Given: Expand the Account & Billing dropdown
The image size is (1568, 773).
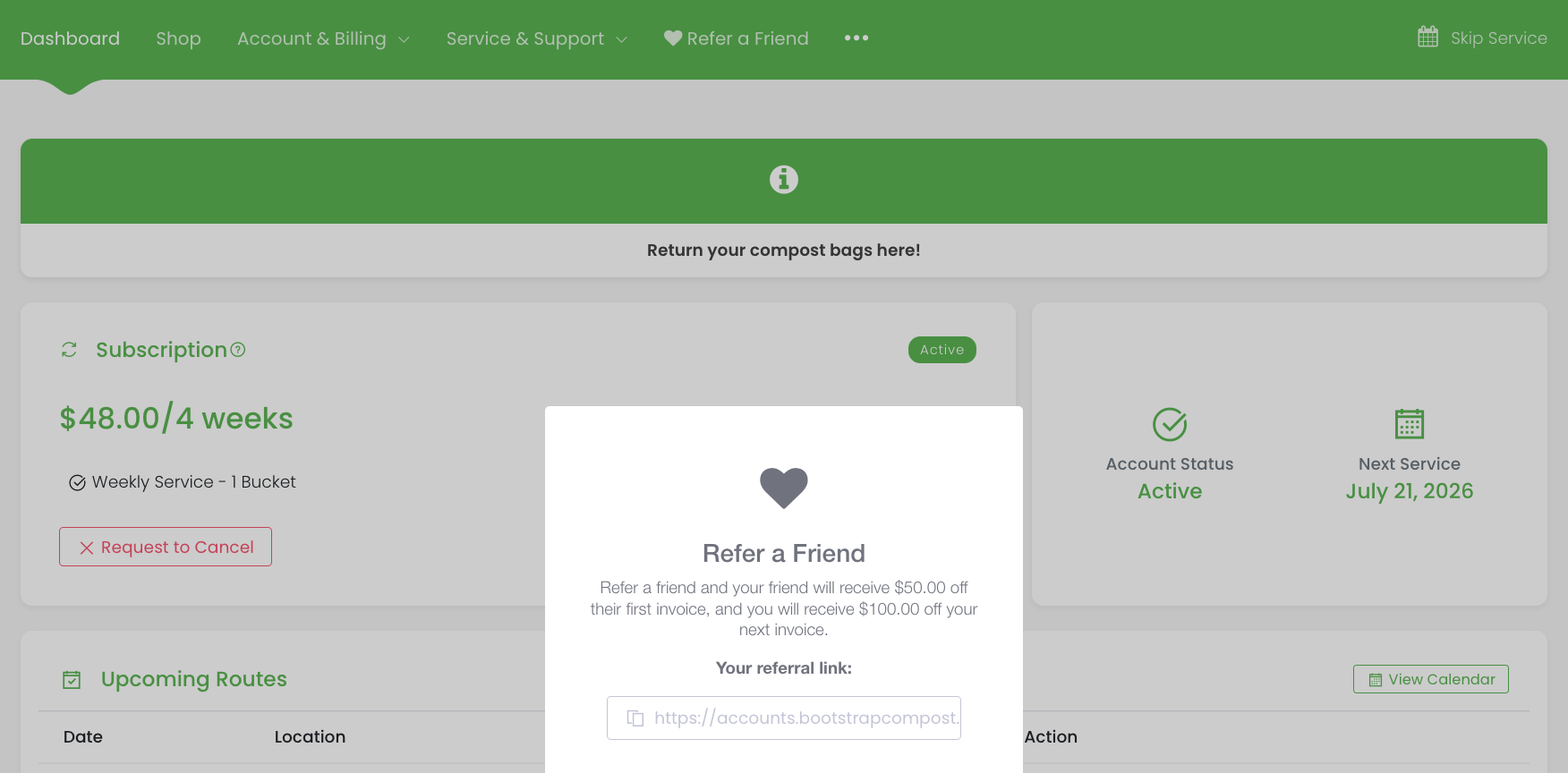Looking at the screenshot, I should click(x=323, y=38).
